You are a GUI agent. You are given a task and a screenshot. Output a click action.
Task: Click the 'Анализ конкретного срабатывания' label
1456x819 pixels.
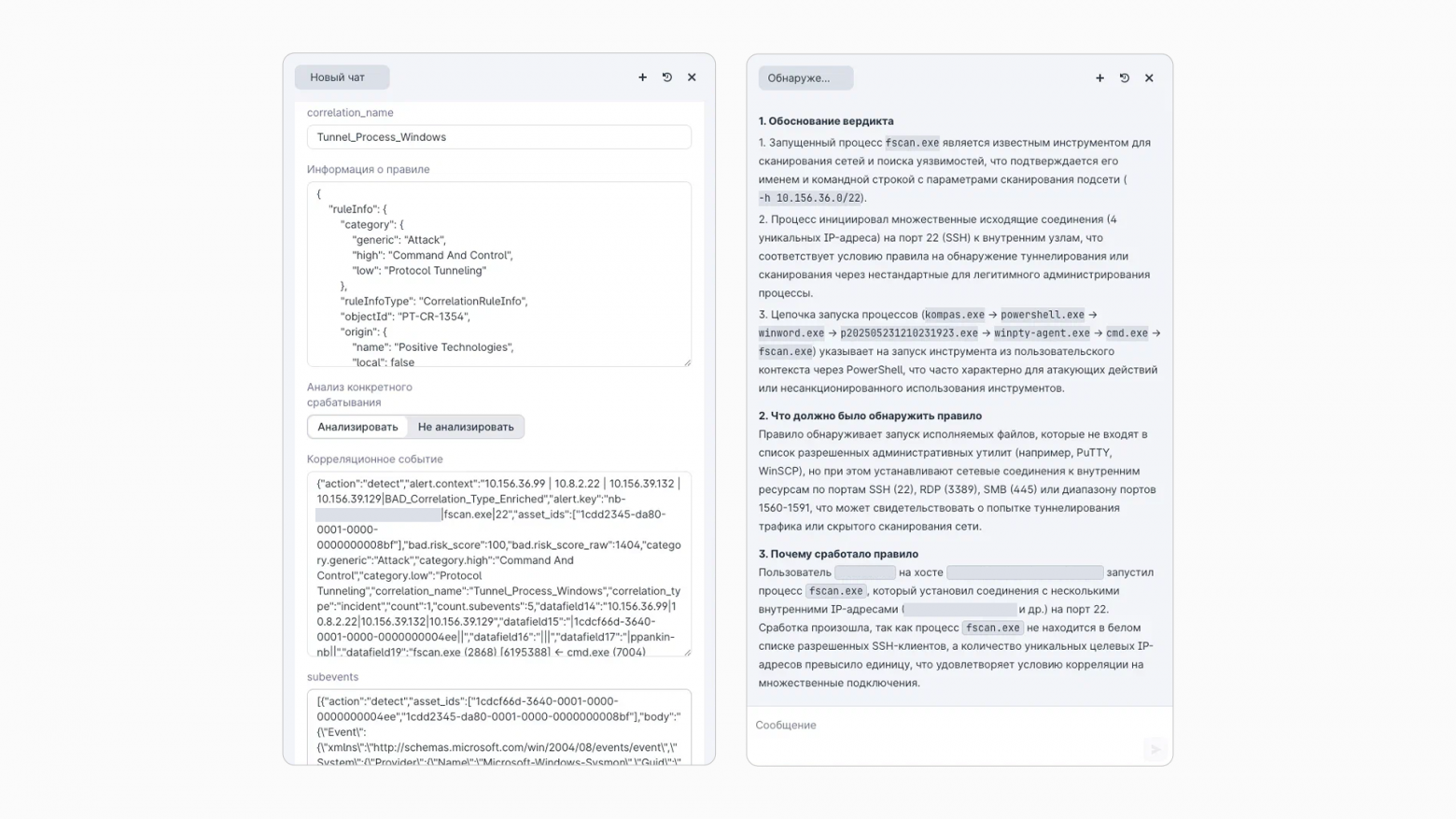coord(359,395)
